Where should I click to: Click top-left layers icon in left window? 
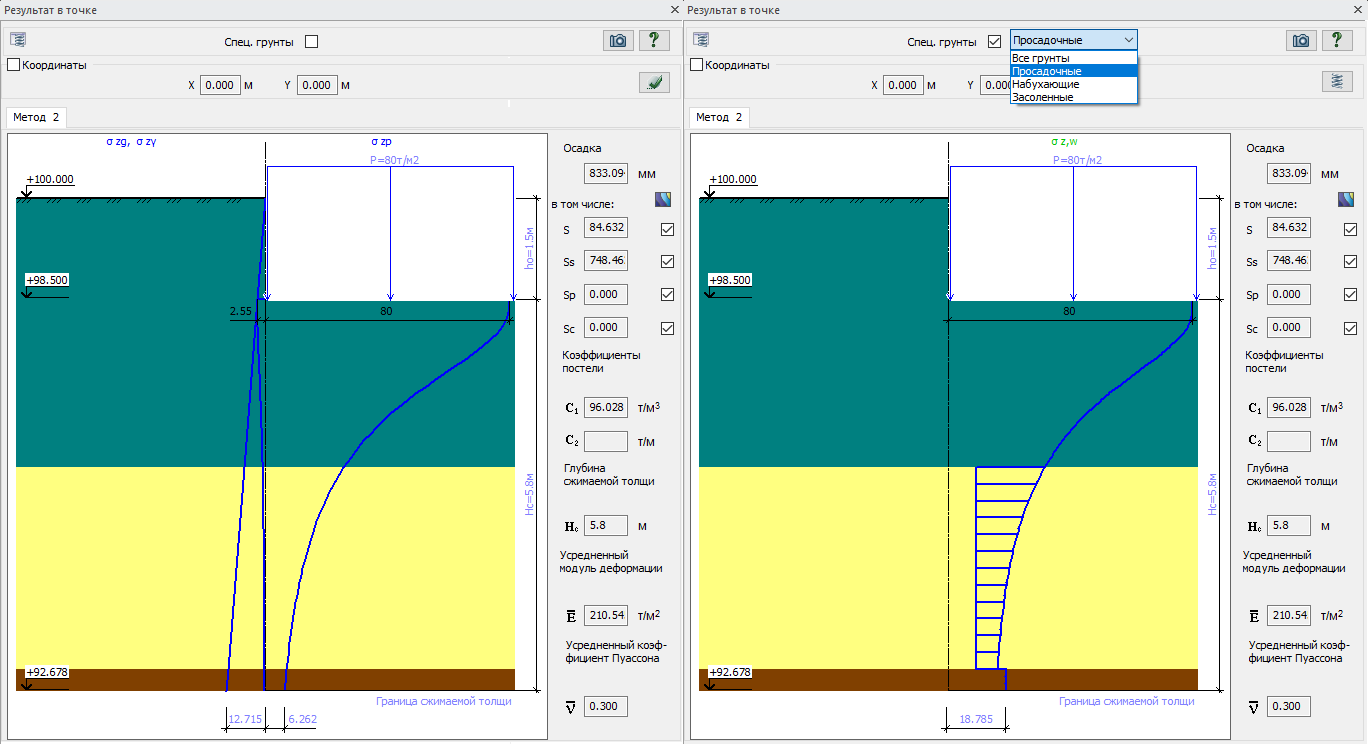coord(19,40)
